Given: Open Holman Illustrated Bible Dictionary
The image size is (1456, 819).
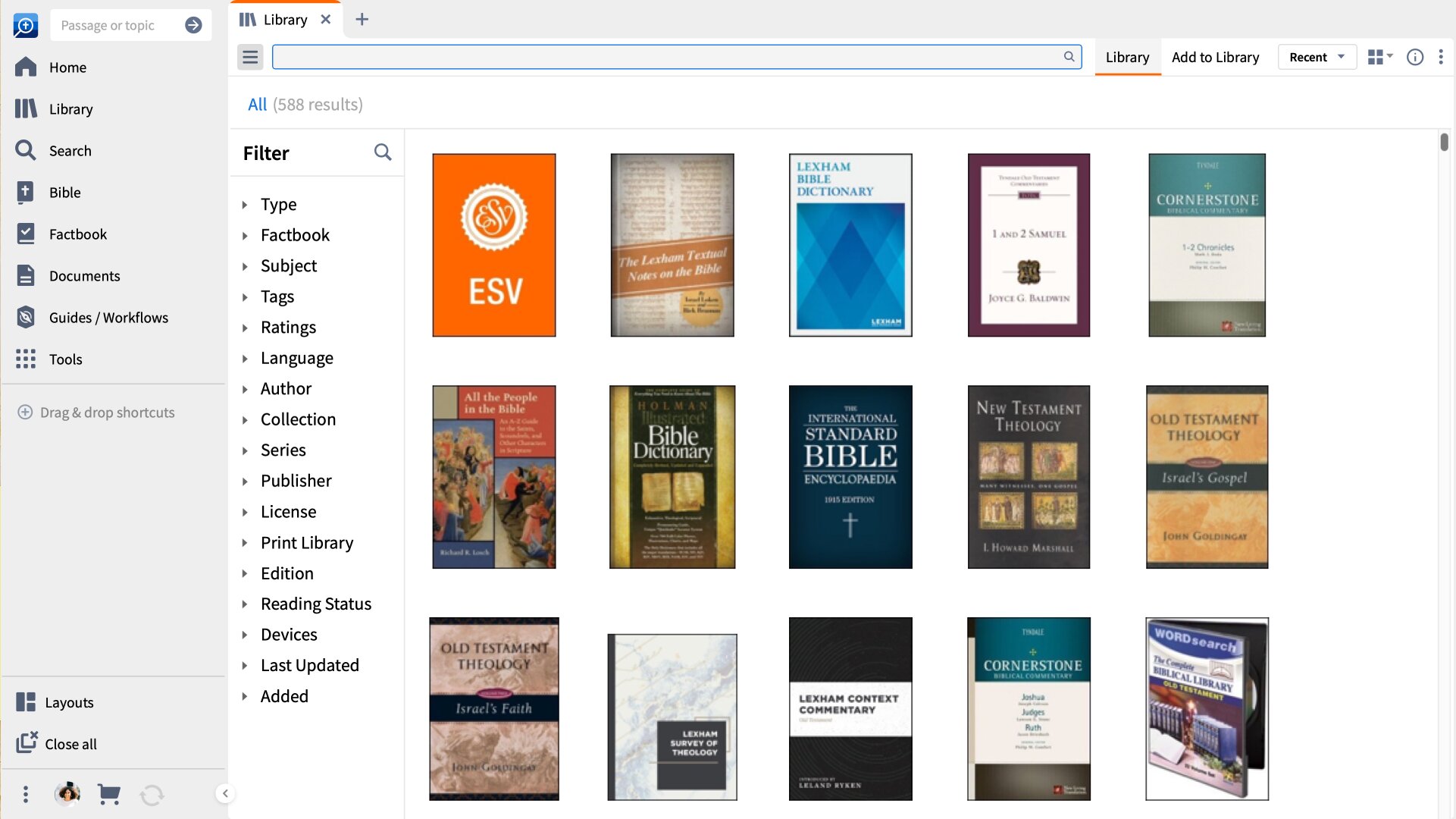Looking at the screenshot, I should pyautogui.click(x=672, y=477).
